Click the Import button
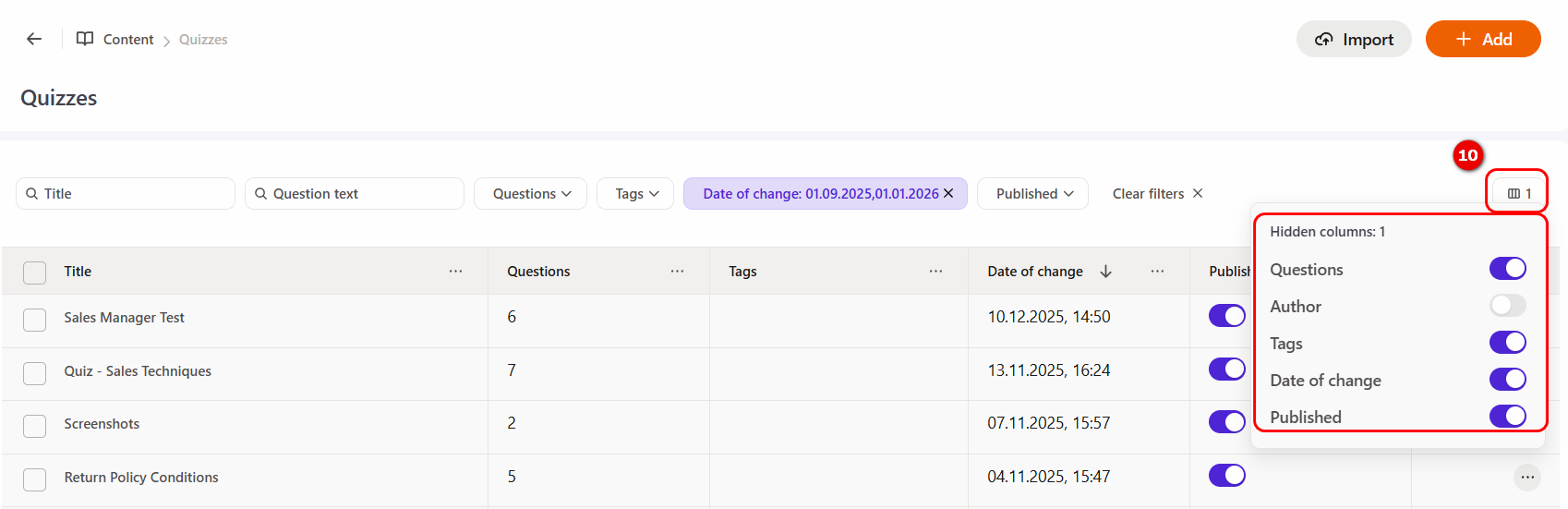 (x=1354, y=39)
